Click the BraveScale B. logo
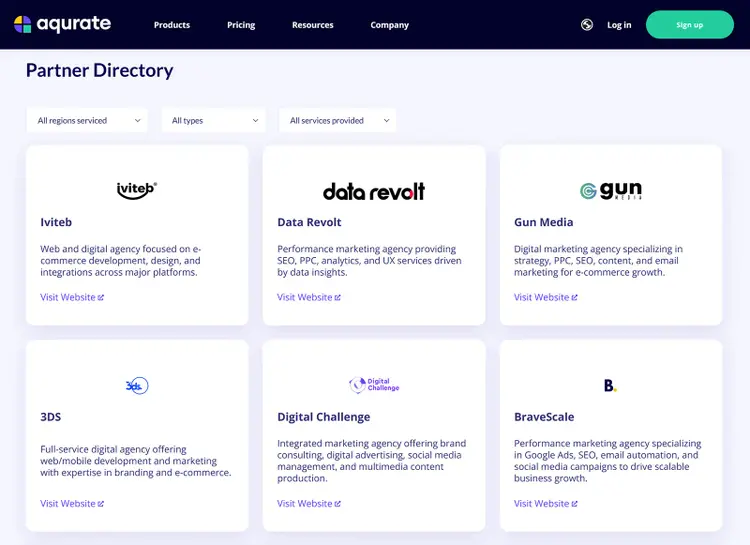750x545 pixels. 610,385
